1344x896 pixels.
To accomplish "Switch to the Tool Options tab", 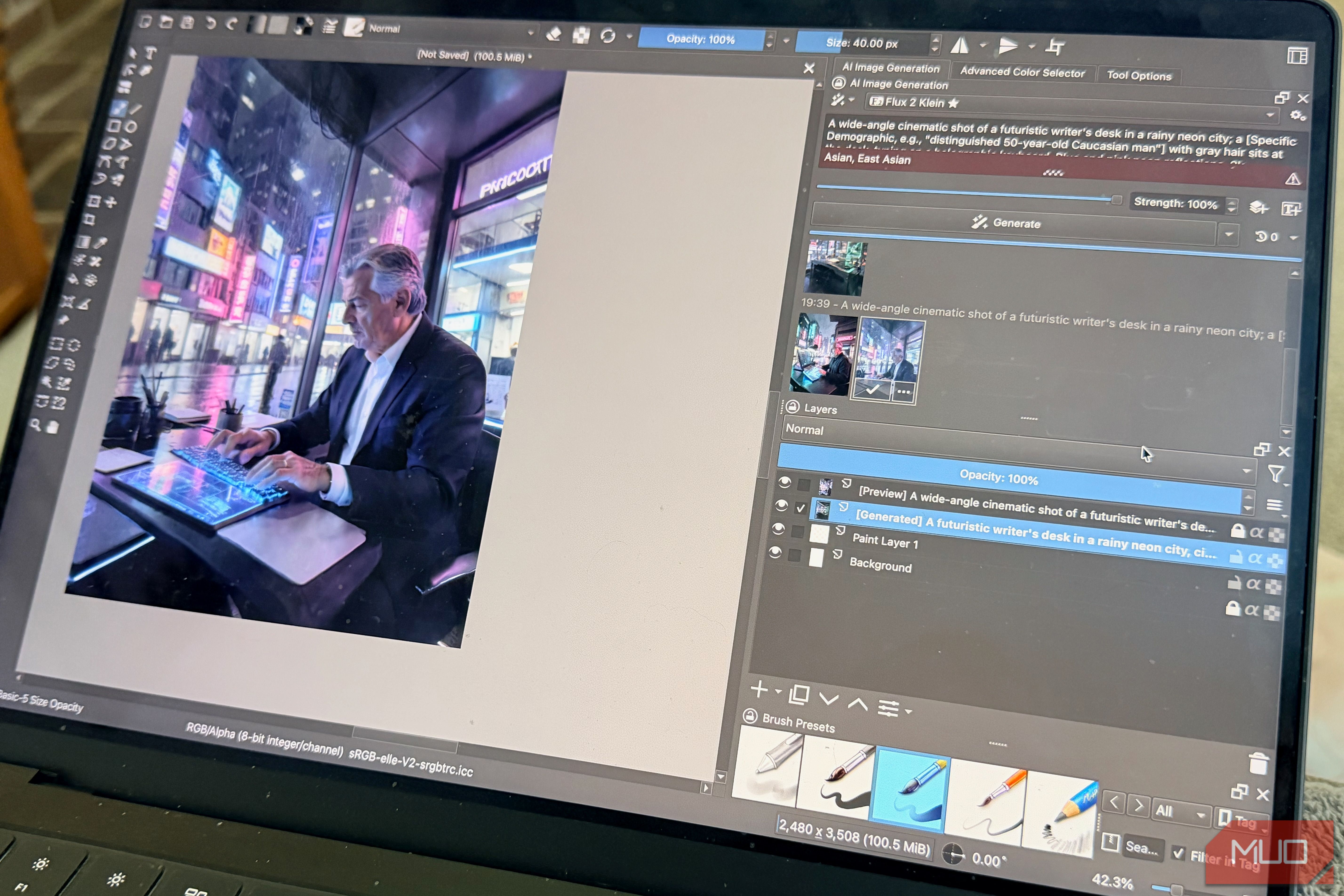I will point(1138,76).
